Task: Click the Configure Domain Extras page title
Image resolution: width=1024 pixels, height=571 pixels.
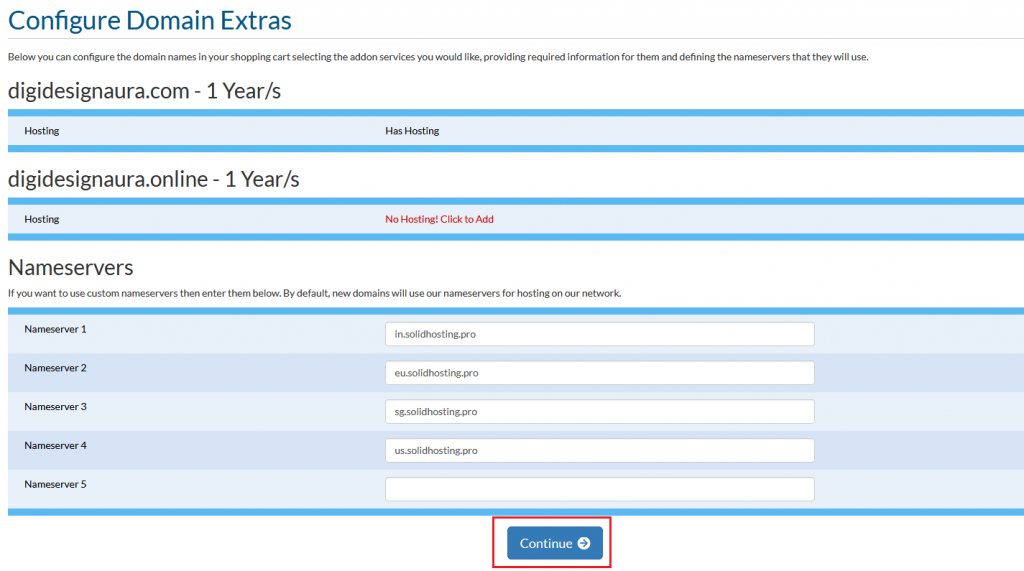Action: click(150, 20)
